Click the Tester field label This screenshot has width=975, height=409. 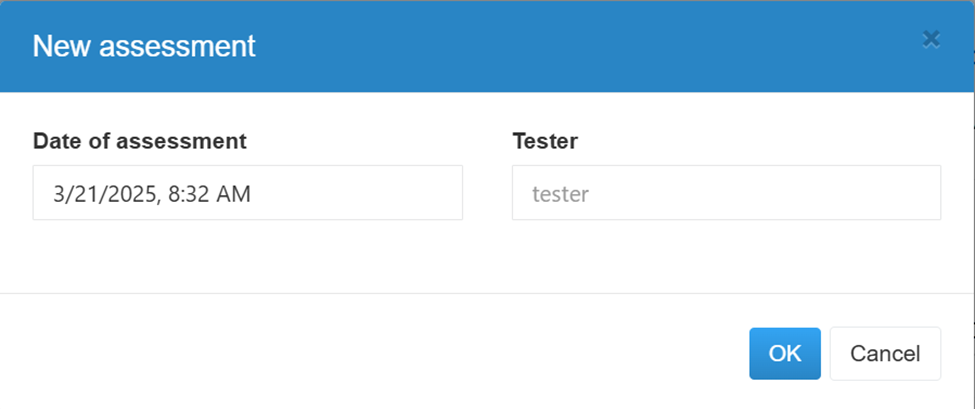coord(545,141)
